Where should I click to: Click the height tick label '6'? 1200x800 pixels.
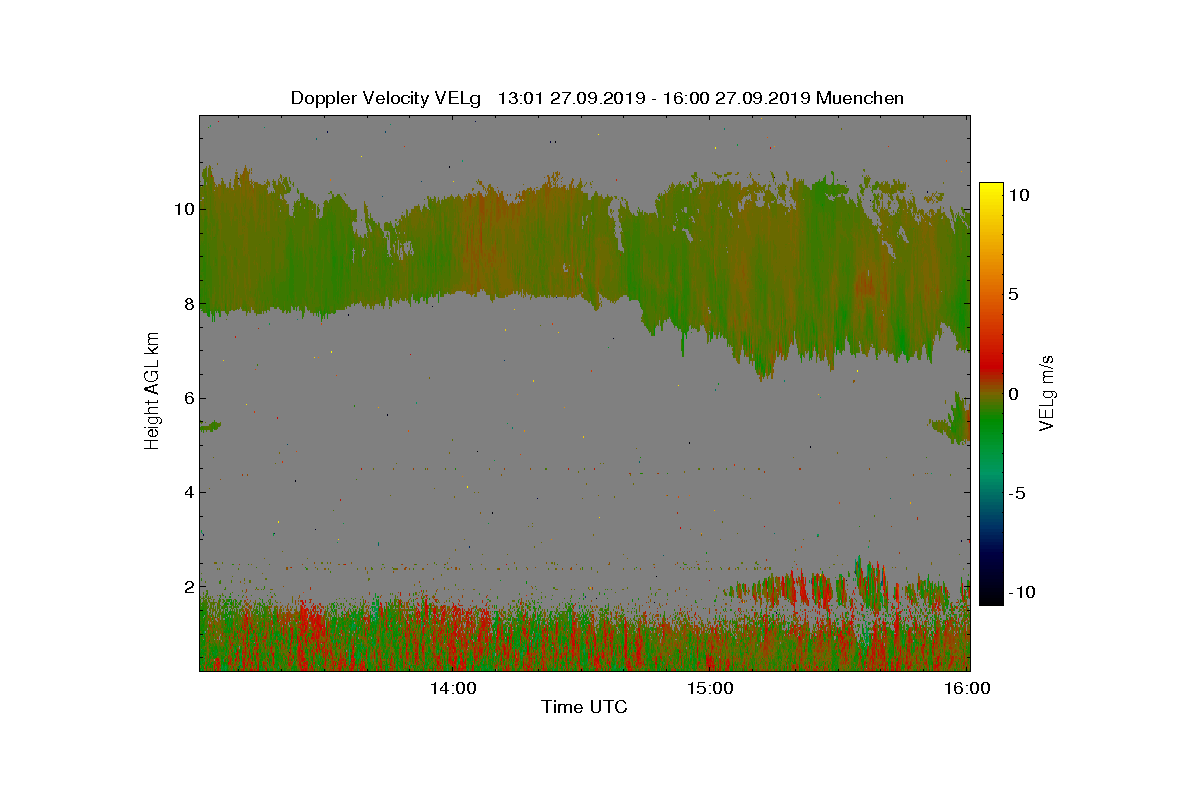point(187,398)
